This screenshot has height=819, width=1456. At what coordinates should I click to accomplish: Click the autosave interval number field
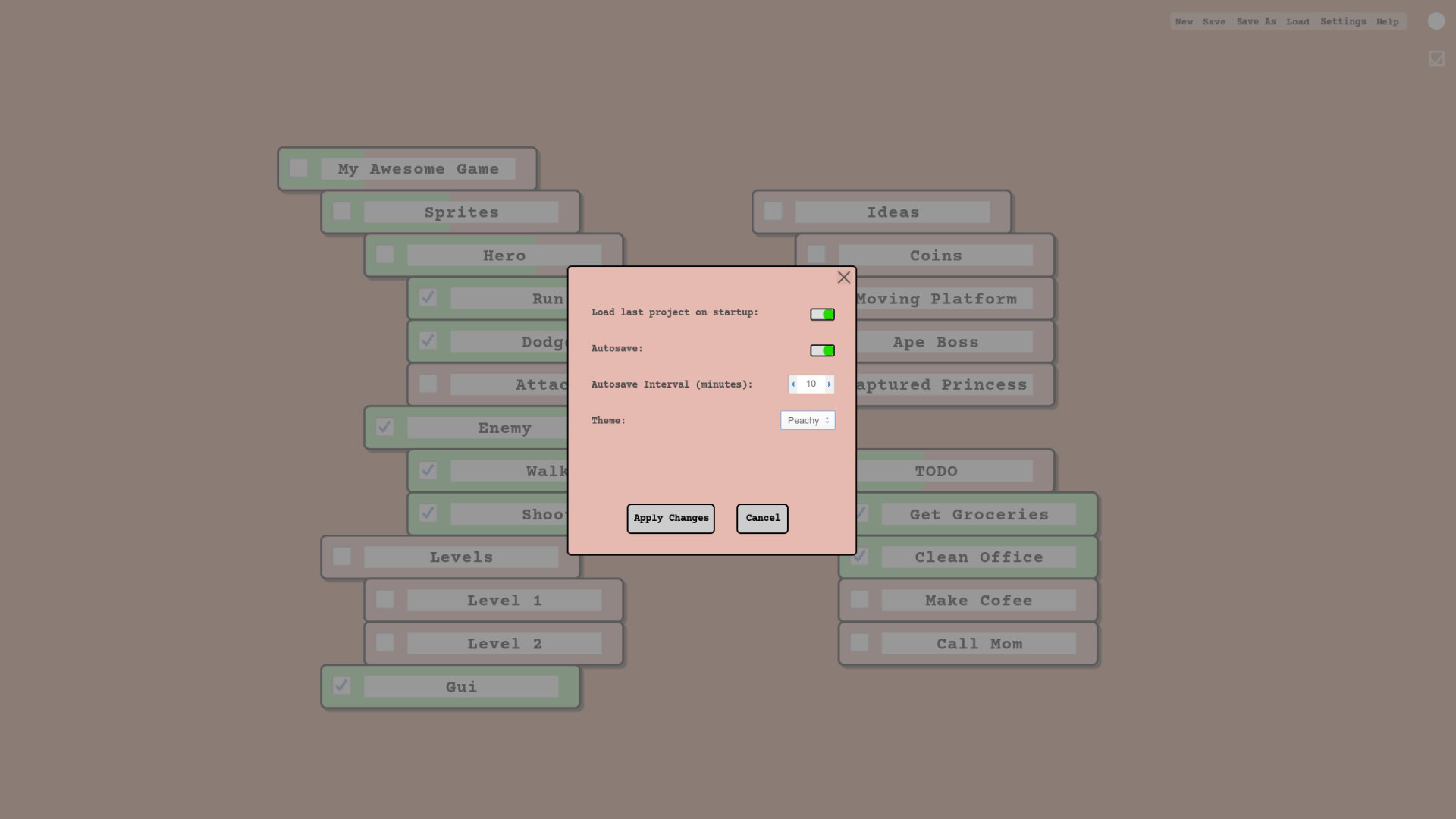coord(811,384)
